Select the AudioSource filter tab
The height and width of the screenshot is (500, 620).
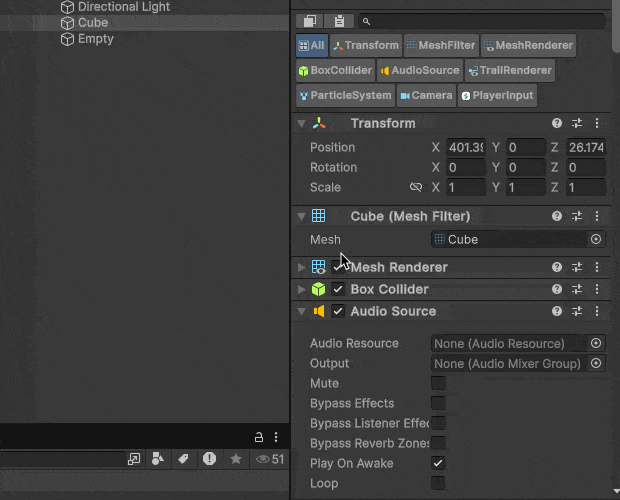pyautogui.click(x=419, y=70)
